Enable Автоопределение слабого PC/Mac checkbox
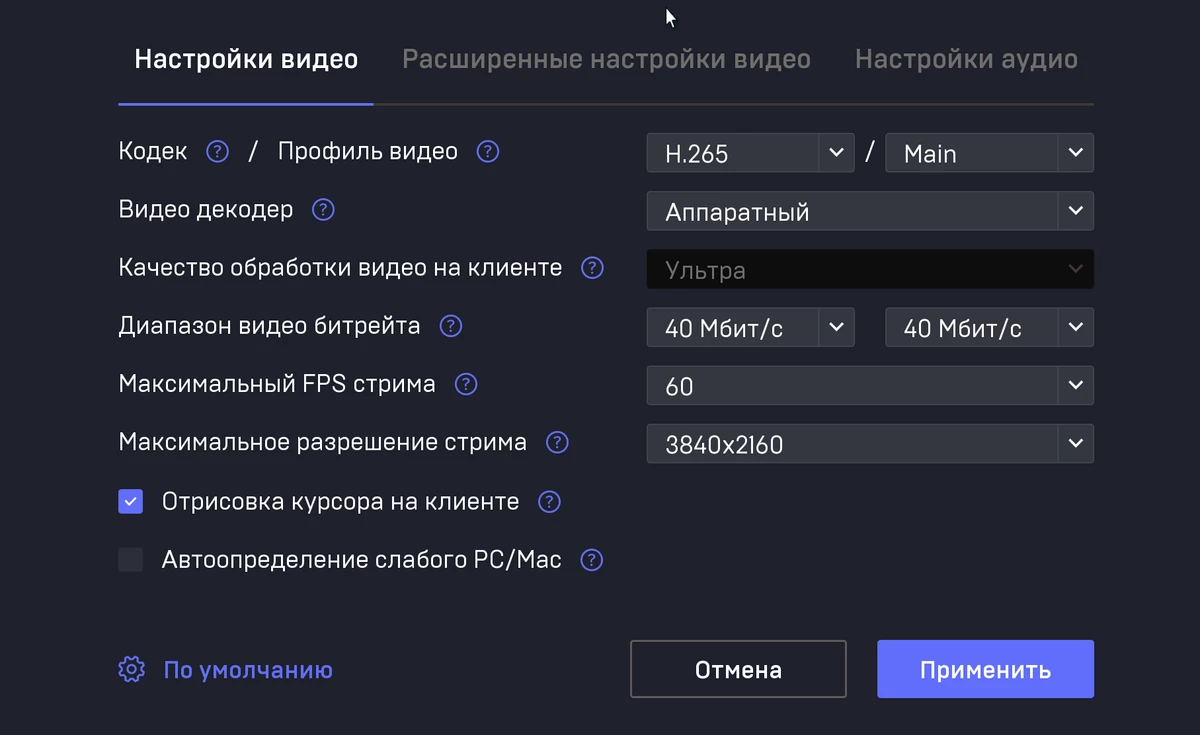The height and width of the screenshot is (735, 1200). tap(131, 560)
